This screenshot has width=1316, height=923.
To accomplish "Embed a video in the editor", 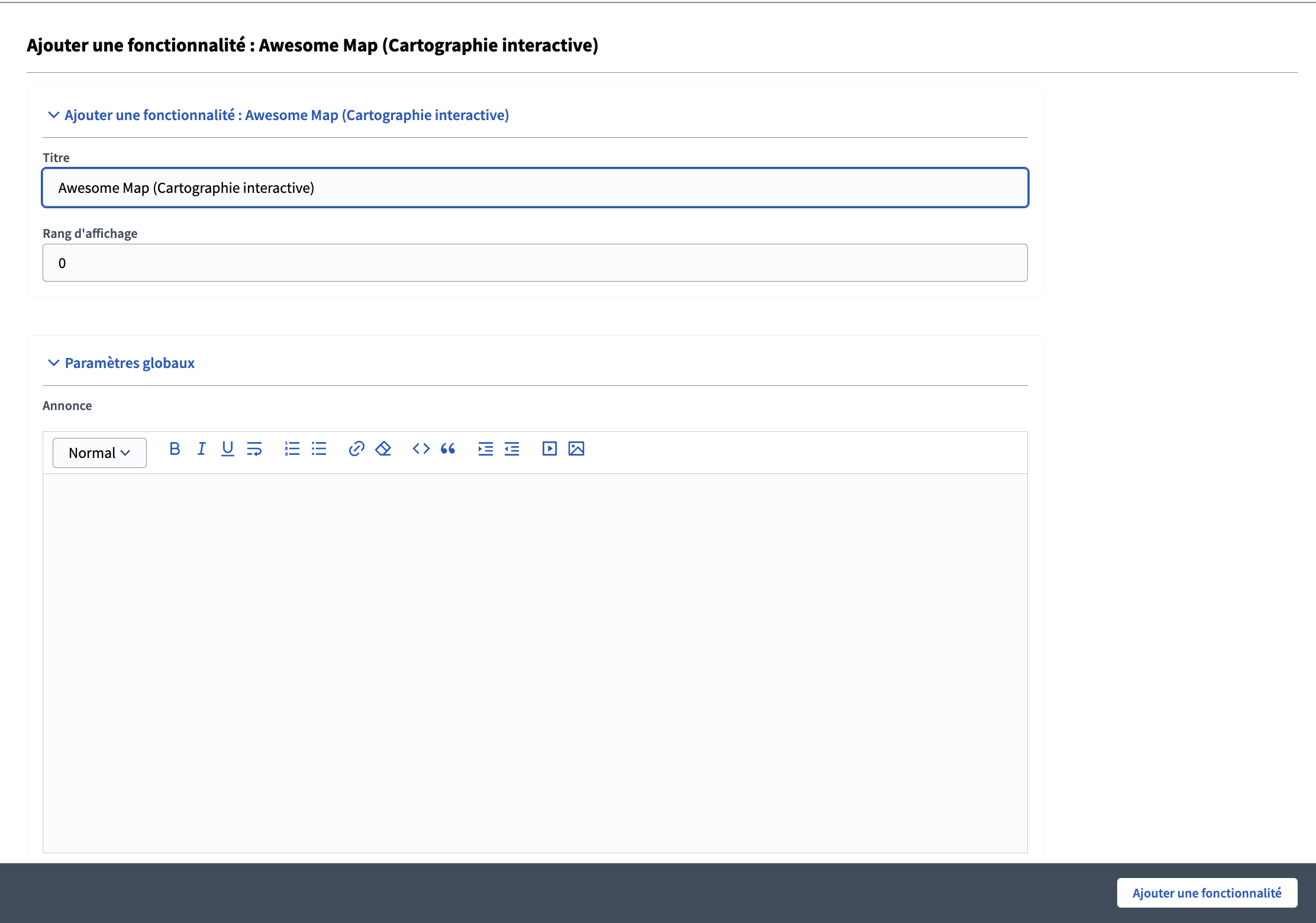I will [549, 449].
